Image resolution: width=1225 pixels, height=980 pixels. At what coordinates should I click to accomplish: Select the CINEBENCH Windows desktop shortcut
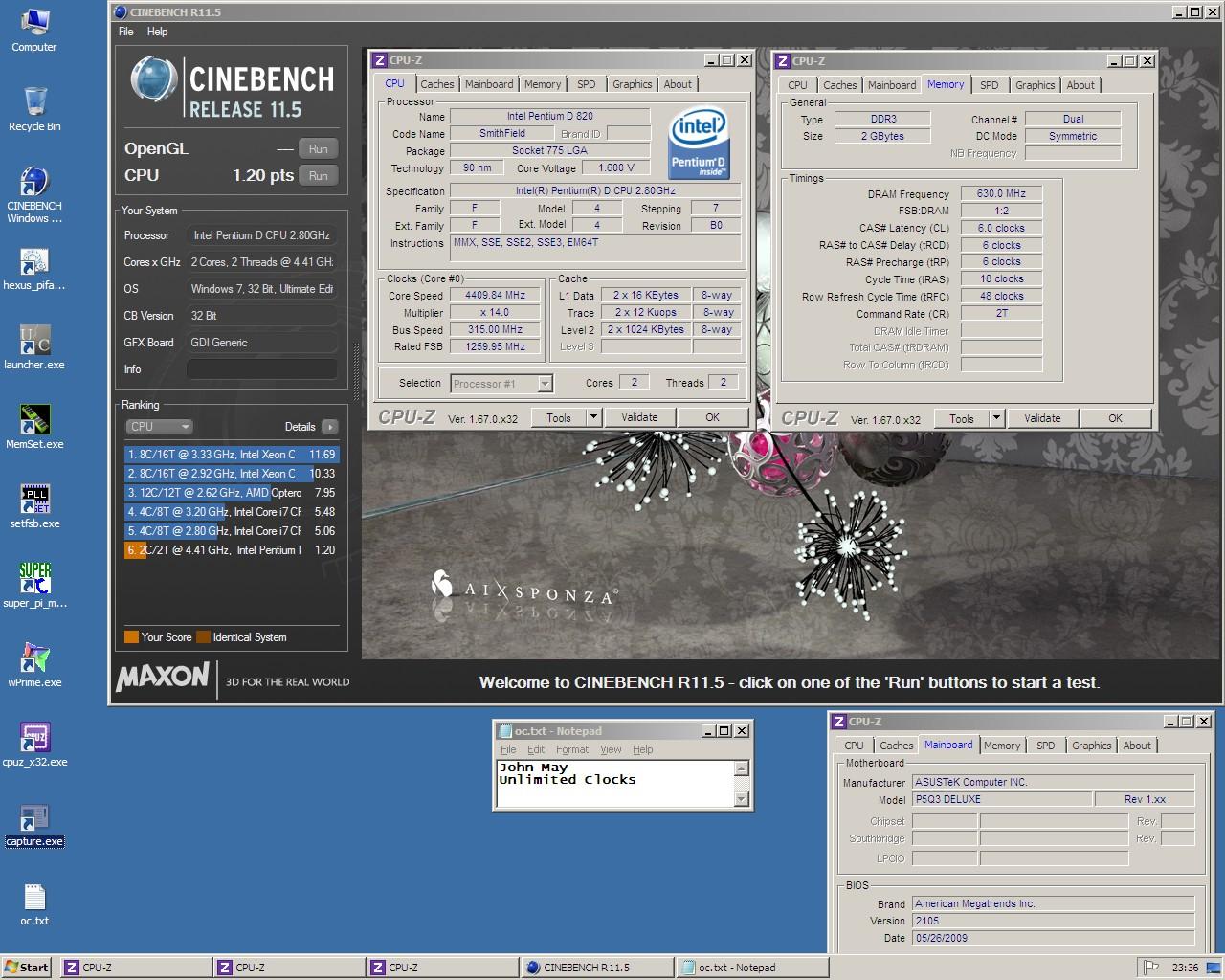[34, 195]
